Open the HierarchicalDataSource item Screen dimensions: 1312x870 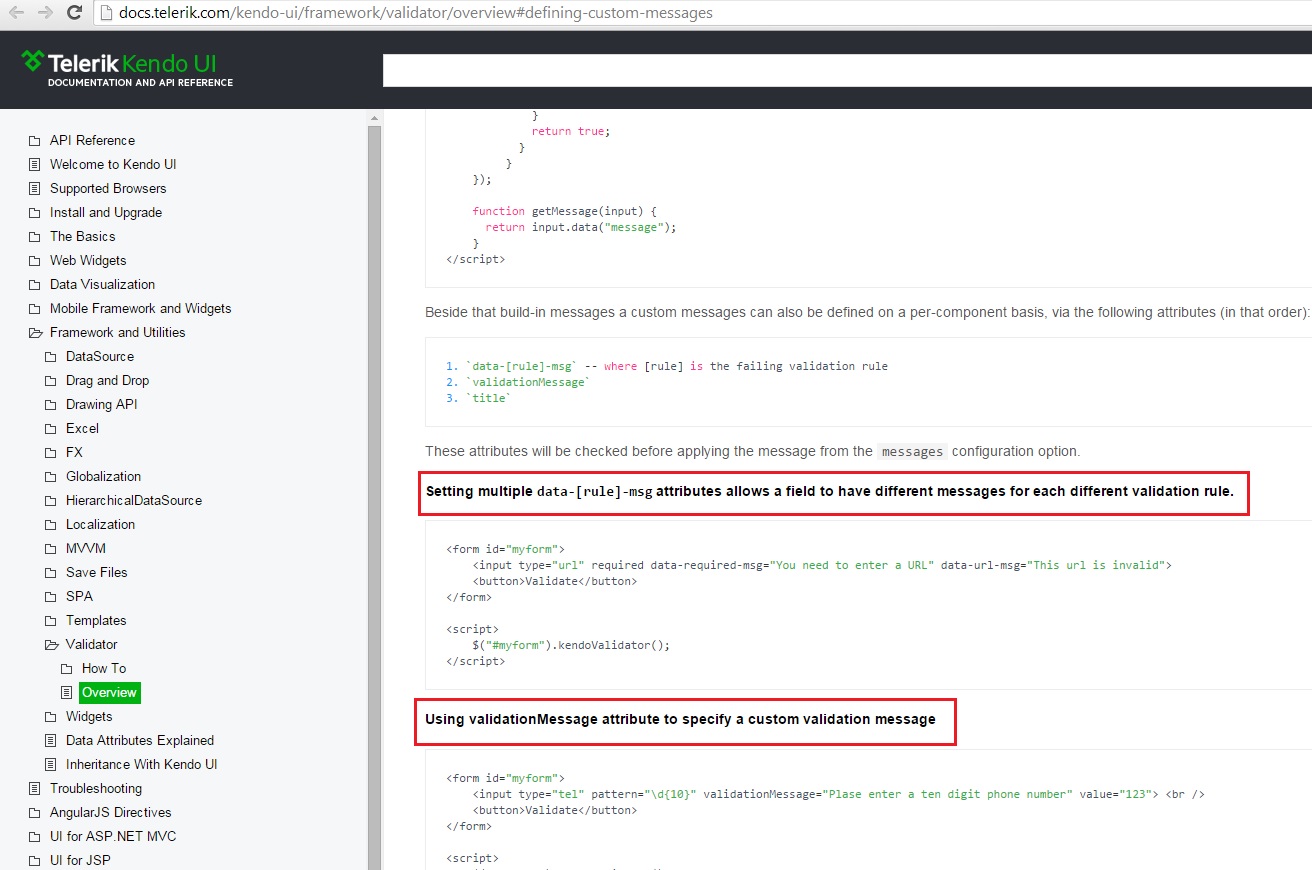(134, 501)
